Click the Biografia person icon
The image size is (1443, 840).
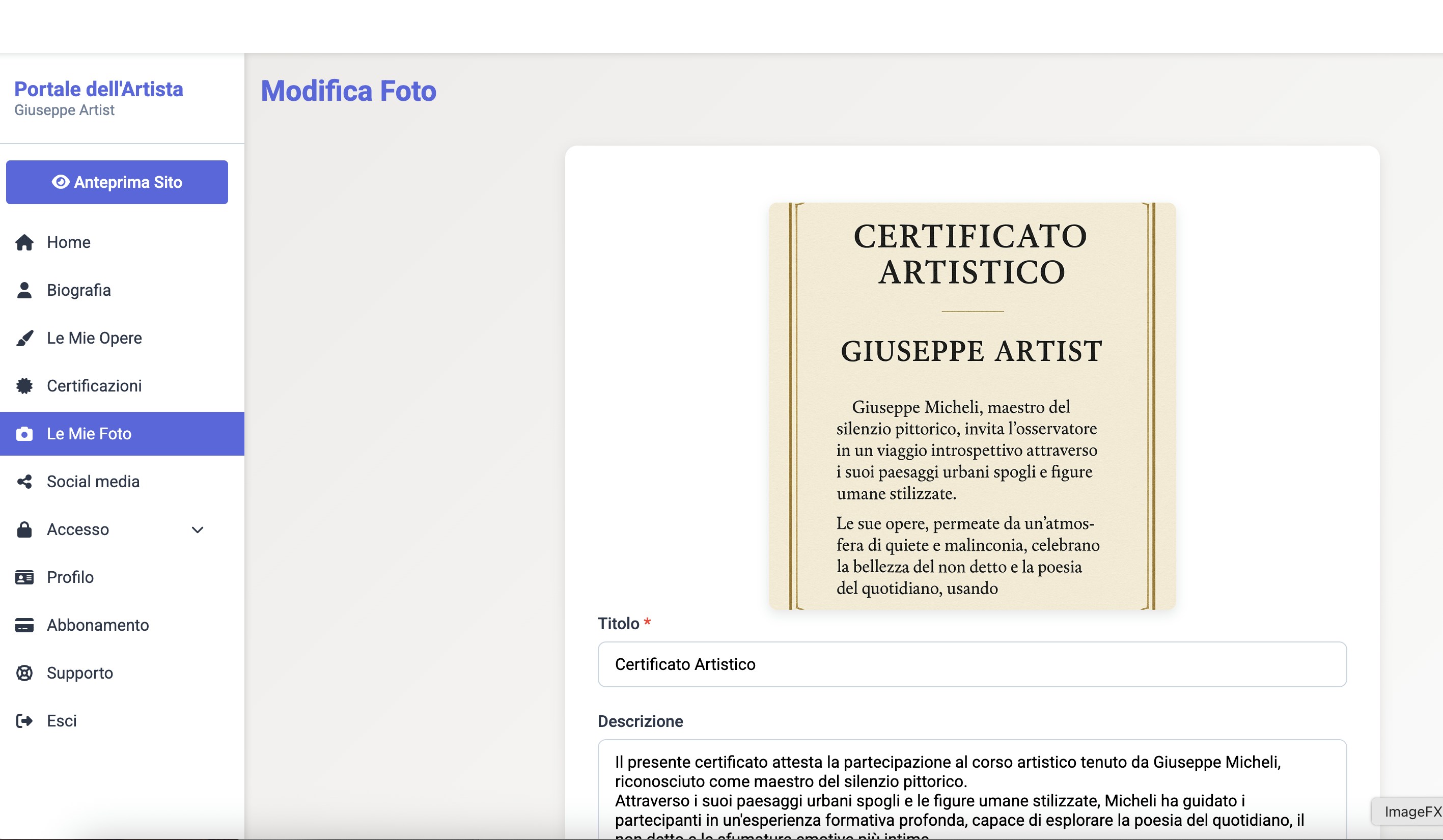24,290
